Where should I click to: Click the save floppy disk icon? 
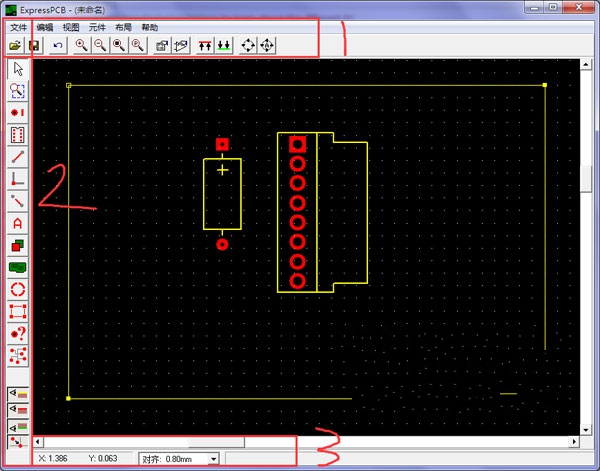tap(34, 46)
